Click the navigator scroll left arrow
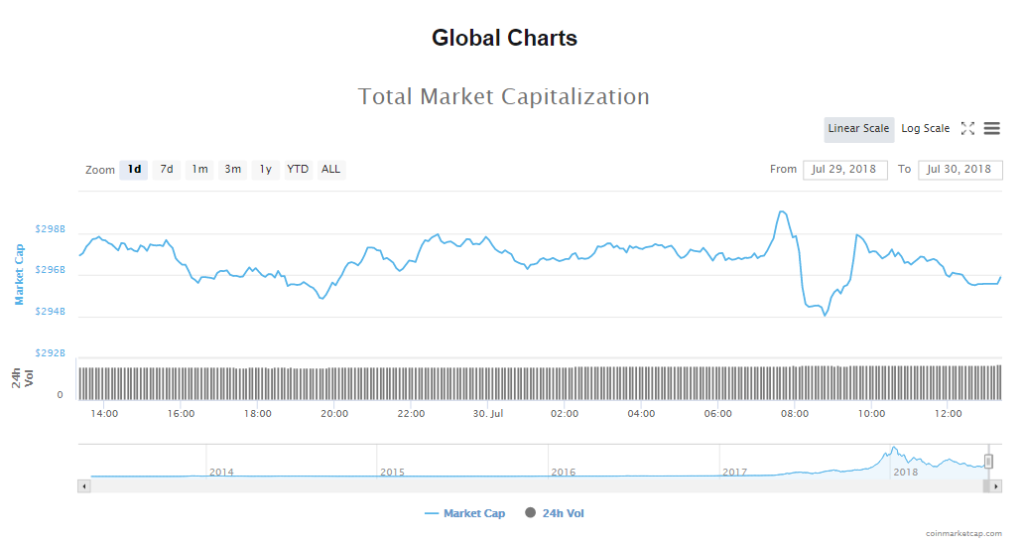The width and height of the screenshot is (1024, 546). tap(84, 486)
